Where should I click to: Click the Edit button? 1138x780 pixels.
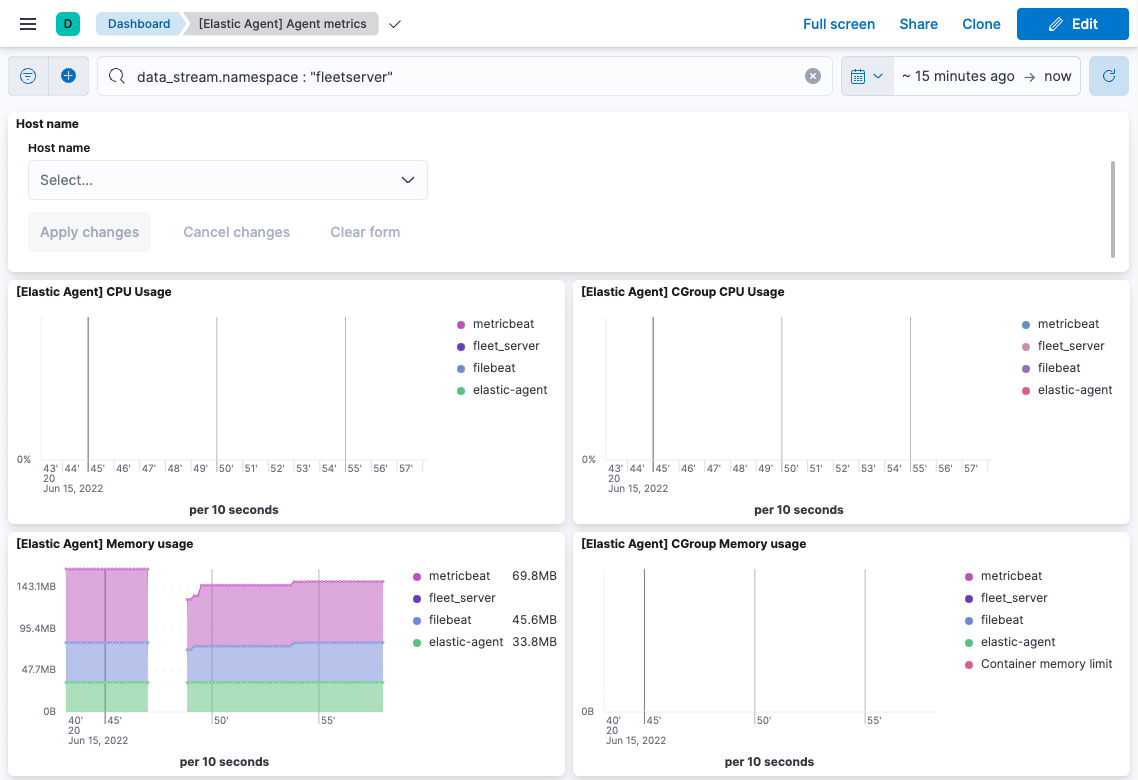tap(1072, 23)
